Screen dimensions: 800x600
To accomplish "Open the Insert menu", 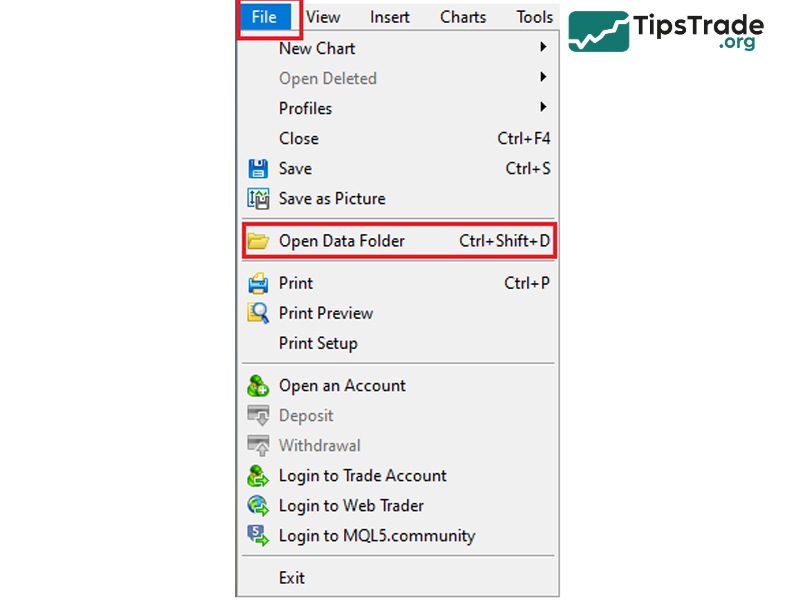I will [x=389, y=17].
